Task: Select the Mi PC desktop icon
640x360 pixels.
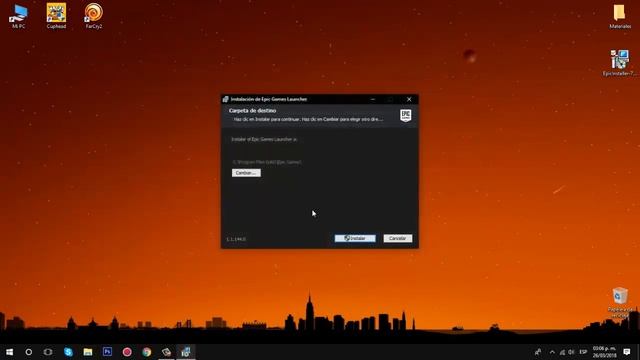Action: pyautogui.click(x=18, y=16)
